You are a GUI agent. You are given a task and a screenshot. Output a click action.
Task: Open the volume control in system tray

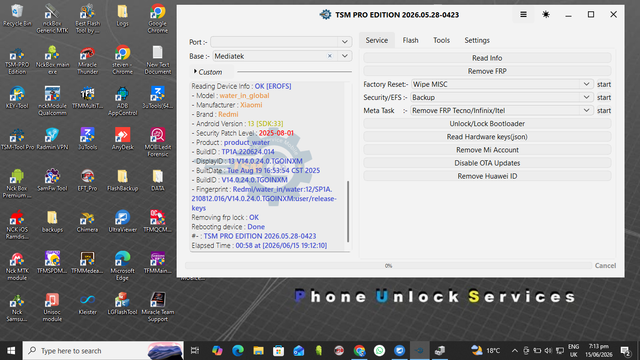548,351
